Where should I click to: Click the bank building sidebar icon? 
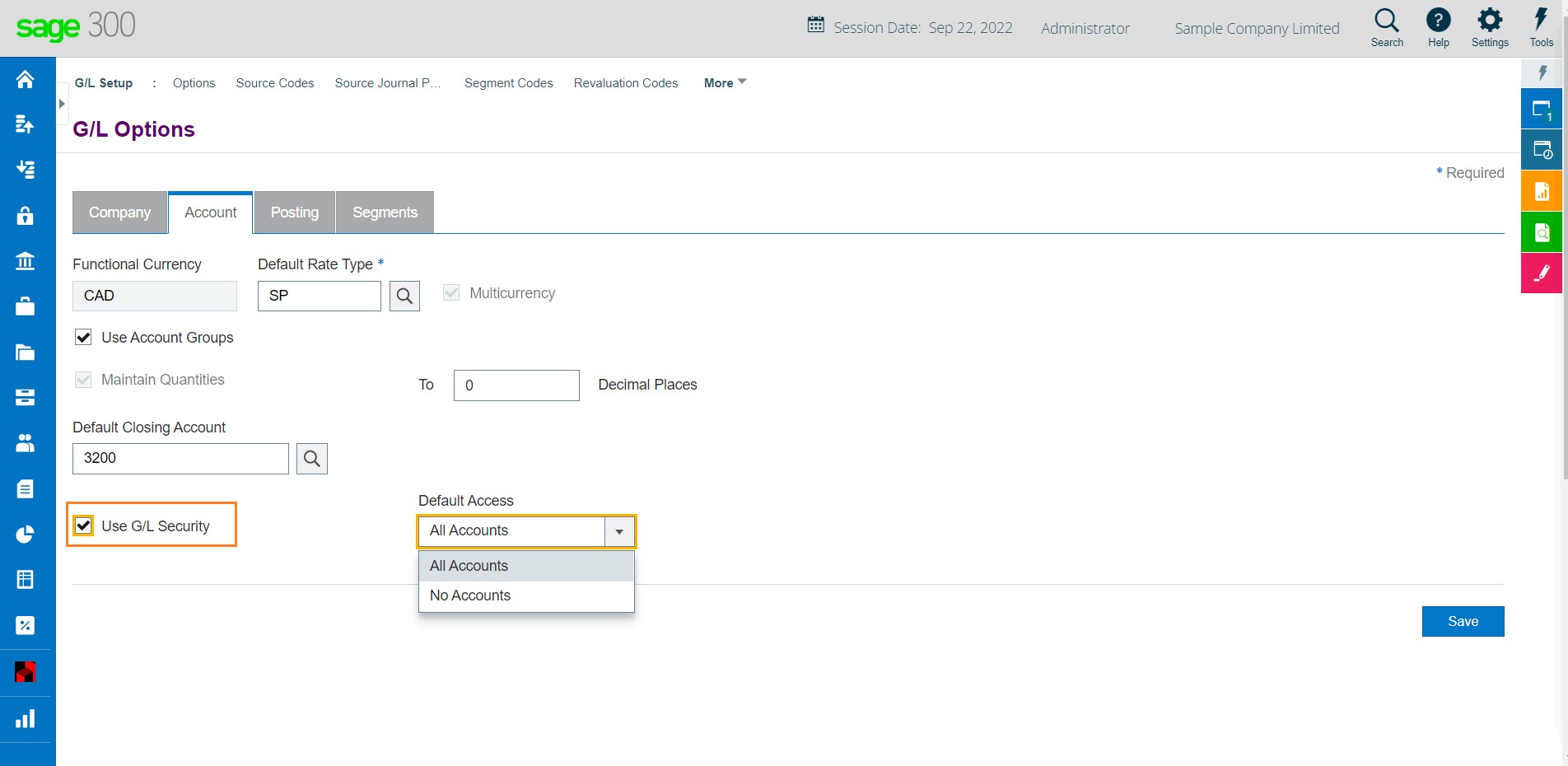[25, 261]
